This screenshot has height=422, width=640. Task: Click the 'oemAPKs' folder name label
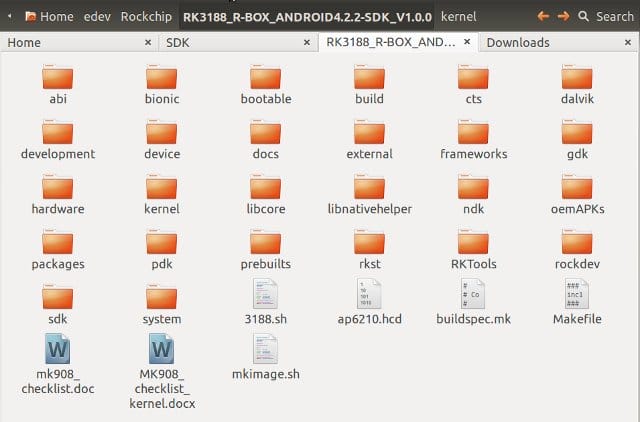click(x=577, y=209)
